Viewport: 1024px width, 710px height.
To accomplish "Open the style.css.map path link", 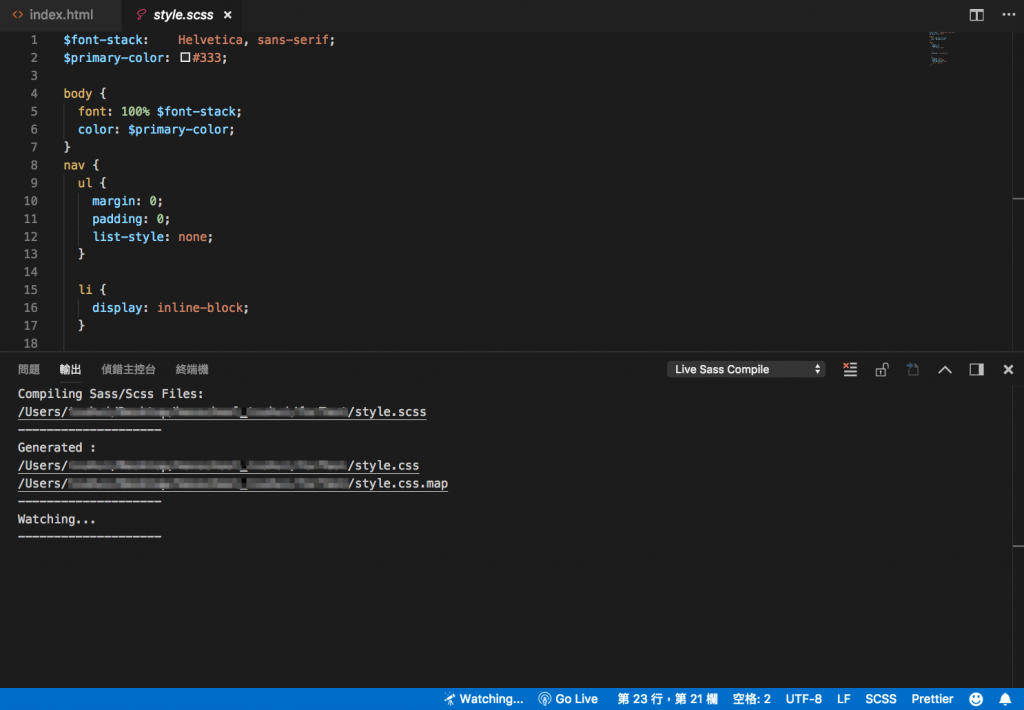I will (x=232, y=483).
